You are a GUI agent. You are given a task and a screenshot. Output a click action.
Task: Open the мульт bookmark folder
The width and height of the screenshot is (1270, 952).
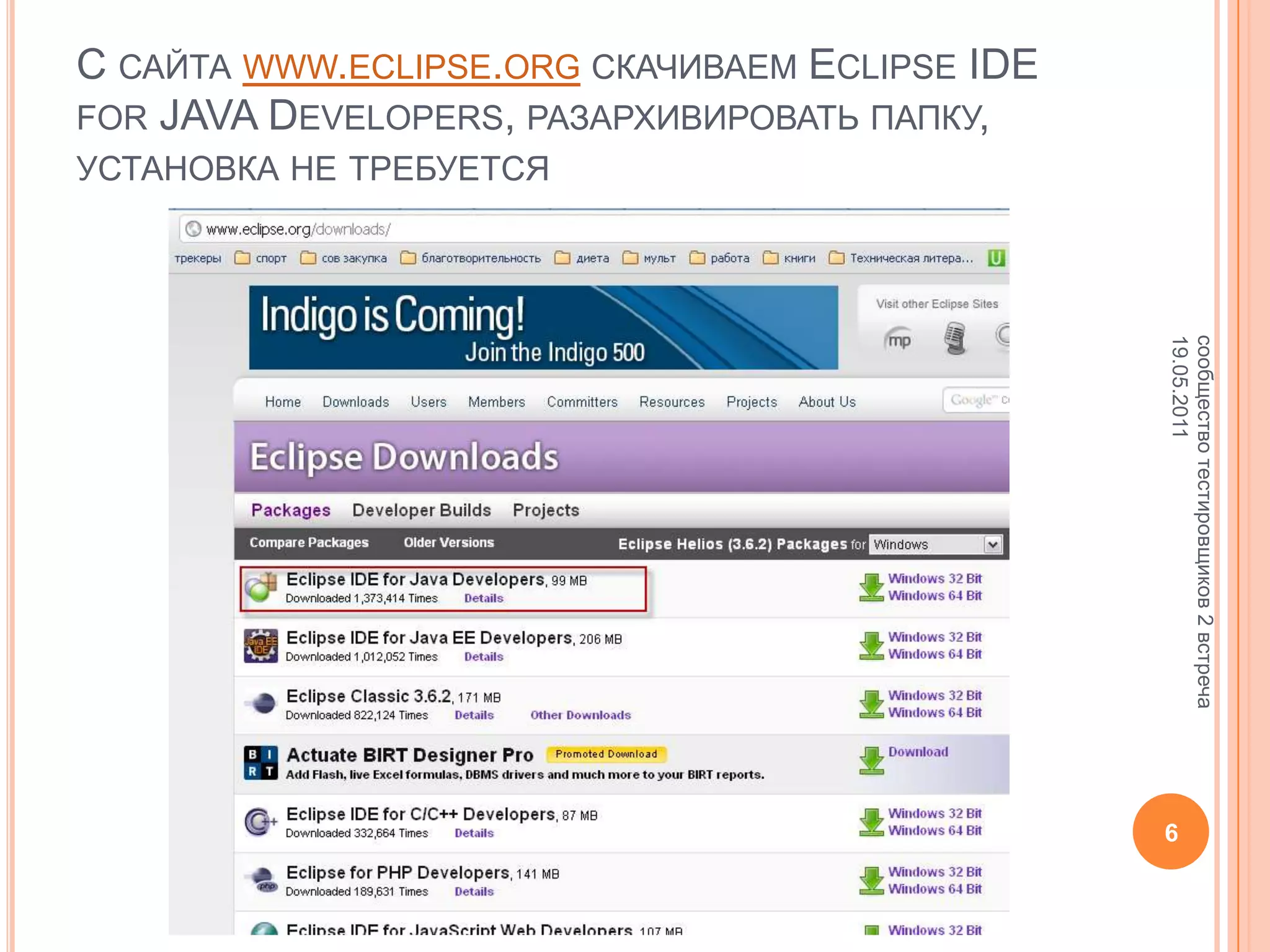tap(649, 258)
